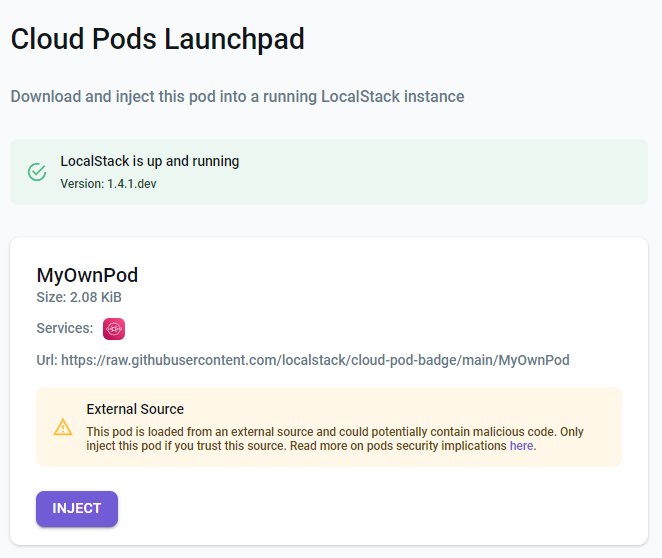Click the INJECT button

pyautogui.click(x=77, y=509)
